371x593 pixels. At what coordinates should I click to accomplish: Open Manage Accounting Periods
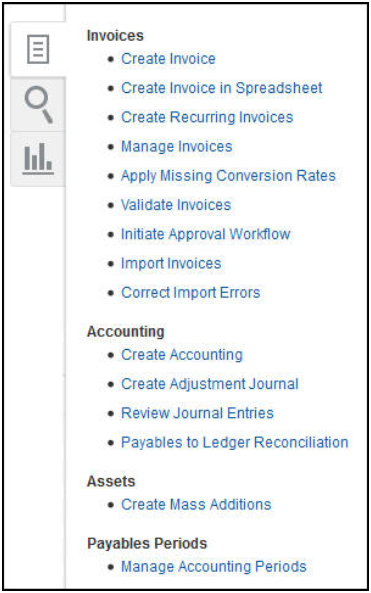pos(214,566)
